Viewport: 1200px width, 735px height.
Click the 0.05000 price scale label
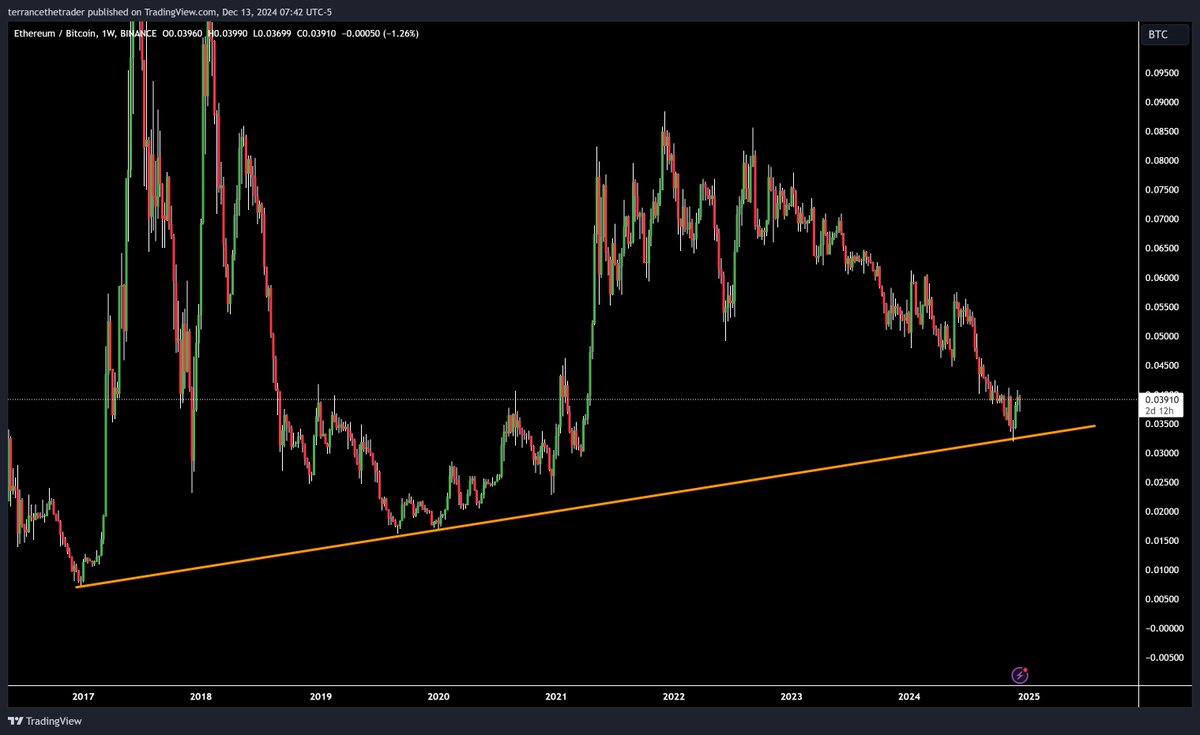pyautogui.click(x=1164, y=336)
